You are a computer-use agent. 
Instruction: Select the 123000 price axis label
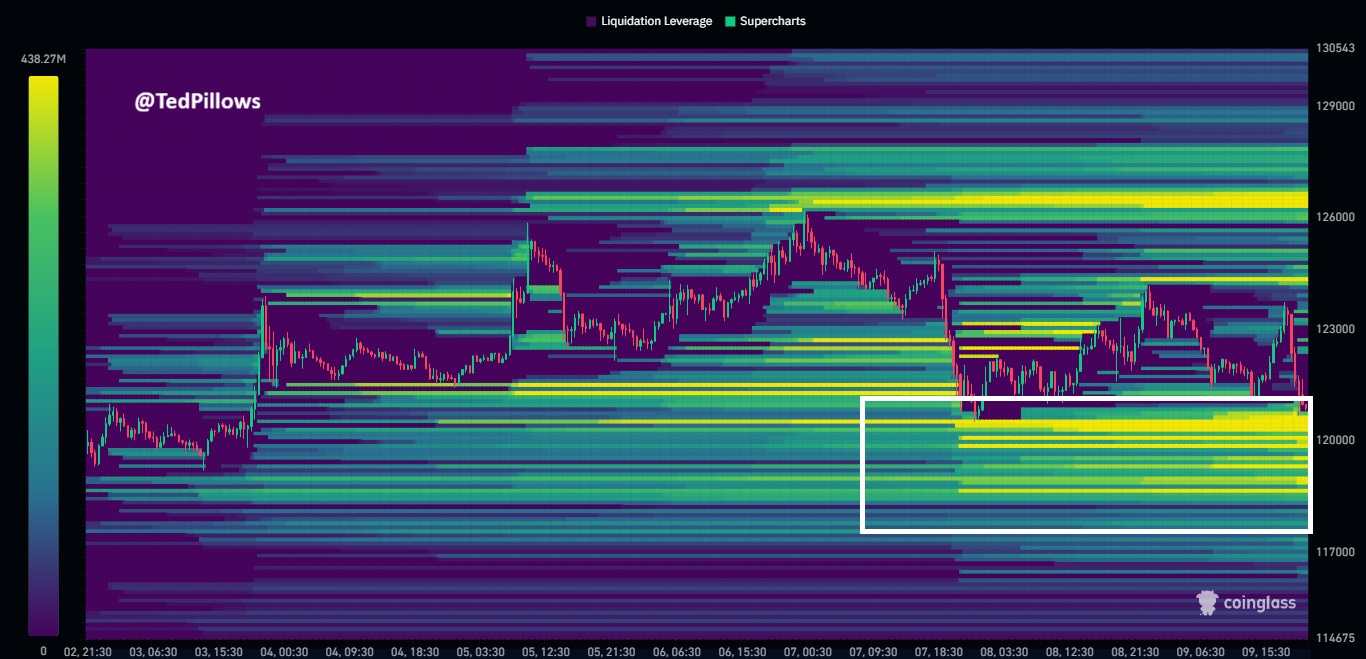(x=1335, y=329)
